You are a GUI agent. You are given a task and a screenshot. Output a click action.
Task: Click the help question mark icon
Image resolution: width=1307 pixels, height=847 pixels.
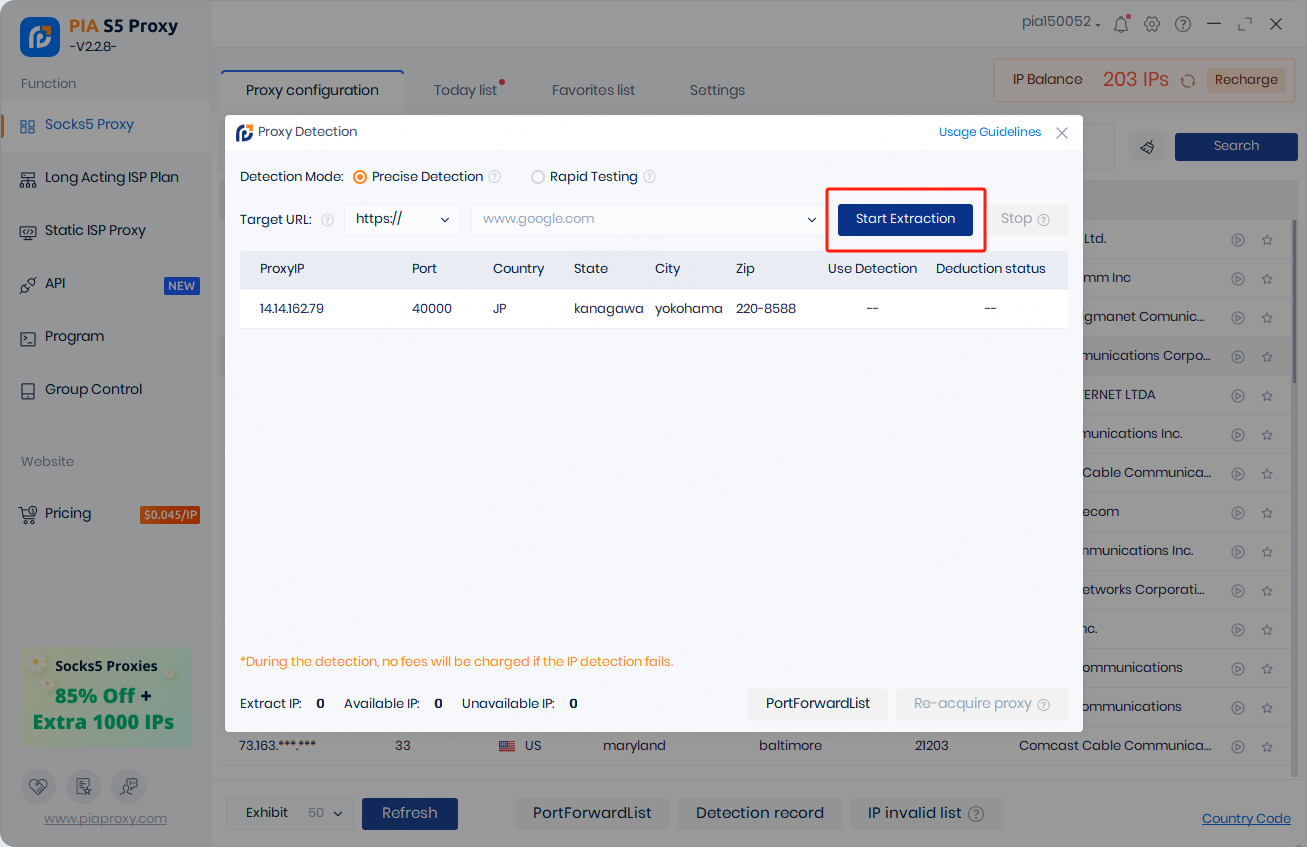[1183, 24]
